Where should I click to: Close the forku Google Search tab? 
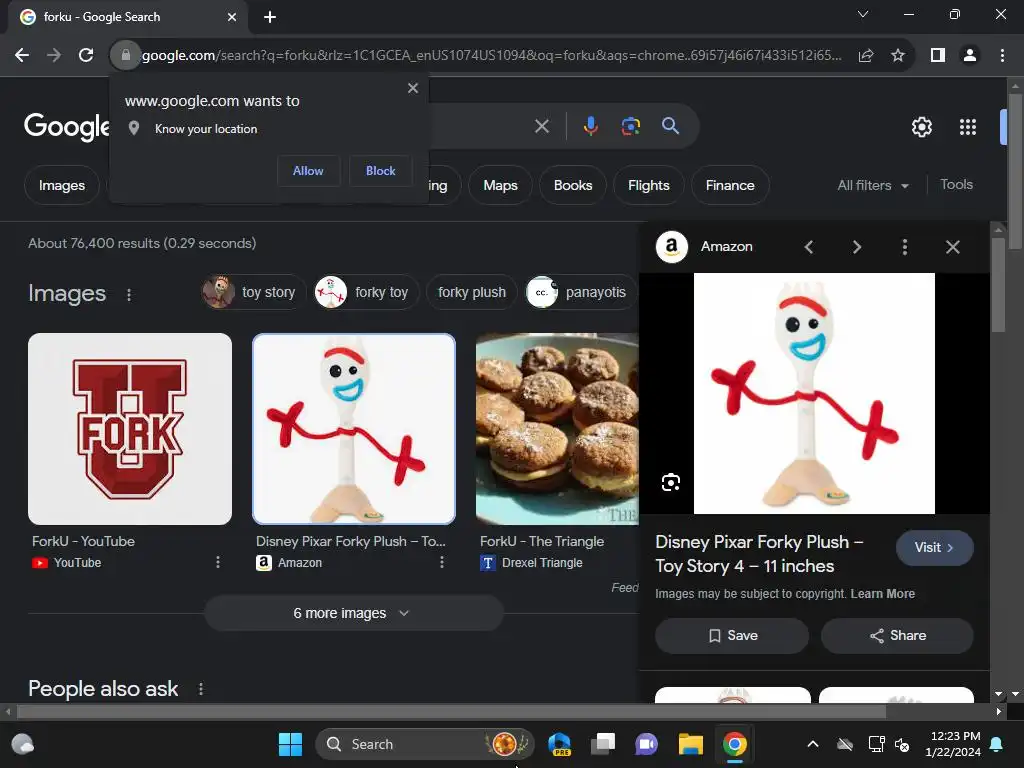click(x=232, y=17)
